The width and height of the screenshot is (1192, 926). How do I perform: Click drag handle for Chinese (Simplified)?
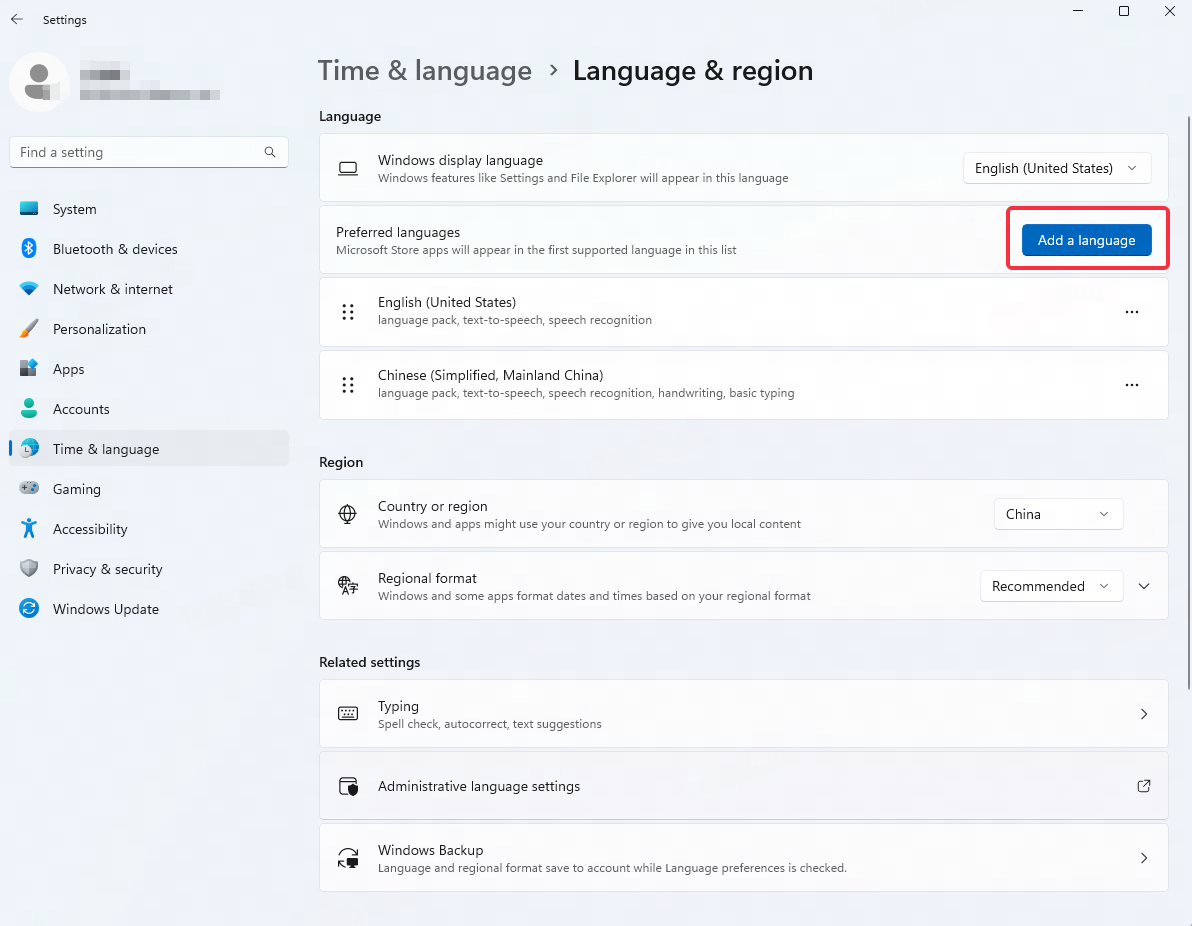pos(348,385)
